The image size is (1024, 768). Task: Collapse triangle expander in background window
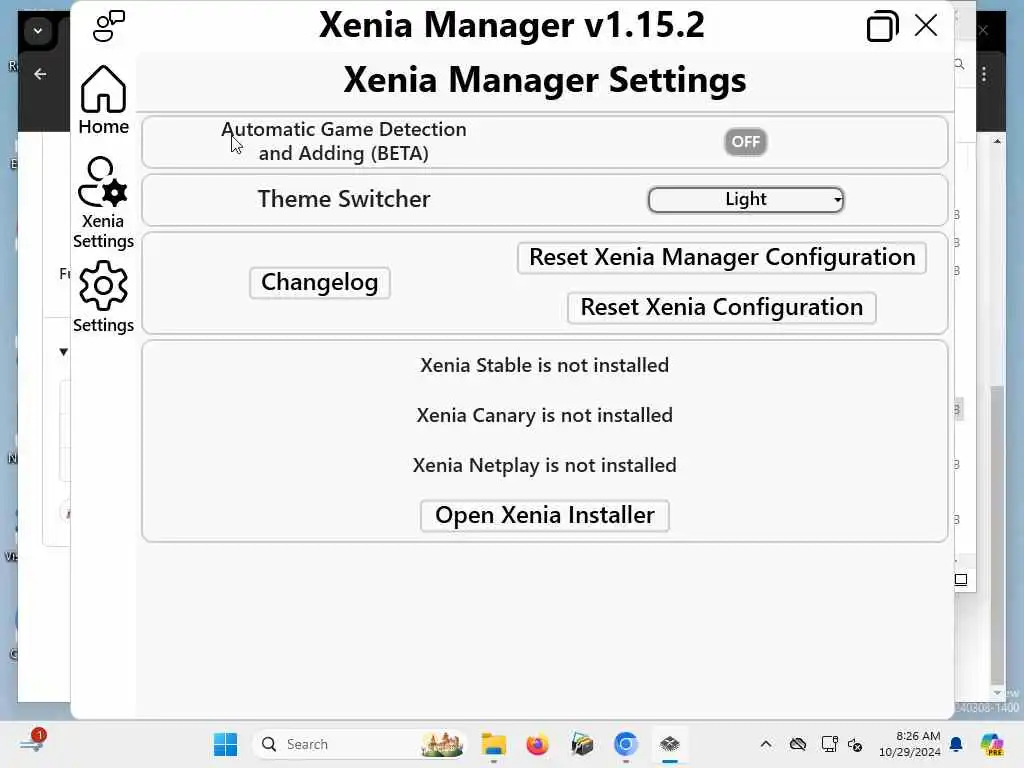click(x=63, y=352)
